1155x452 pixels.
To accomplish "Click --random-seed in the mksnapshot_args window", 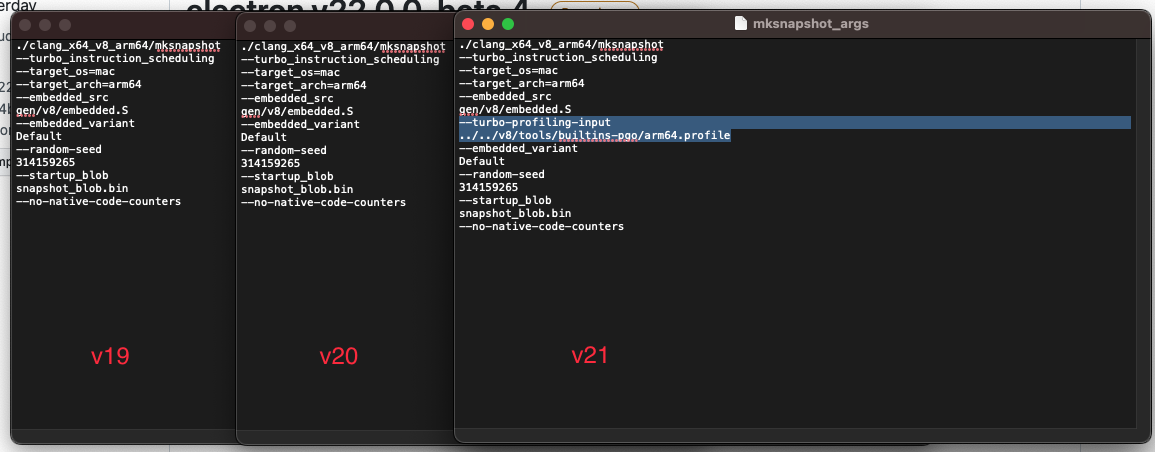I will pyautogui.click(x=502, y=174).
